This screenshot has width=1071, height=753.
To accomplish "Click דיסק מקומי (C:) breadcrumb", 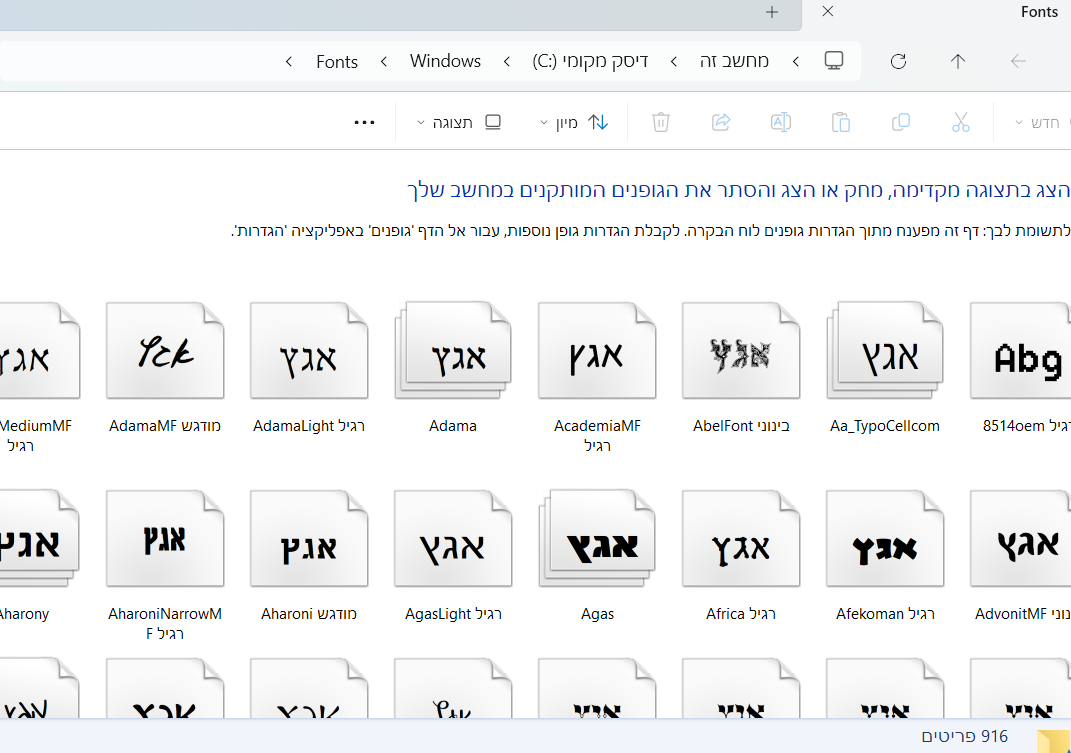I will point(590,61).
